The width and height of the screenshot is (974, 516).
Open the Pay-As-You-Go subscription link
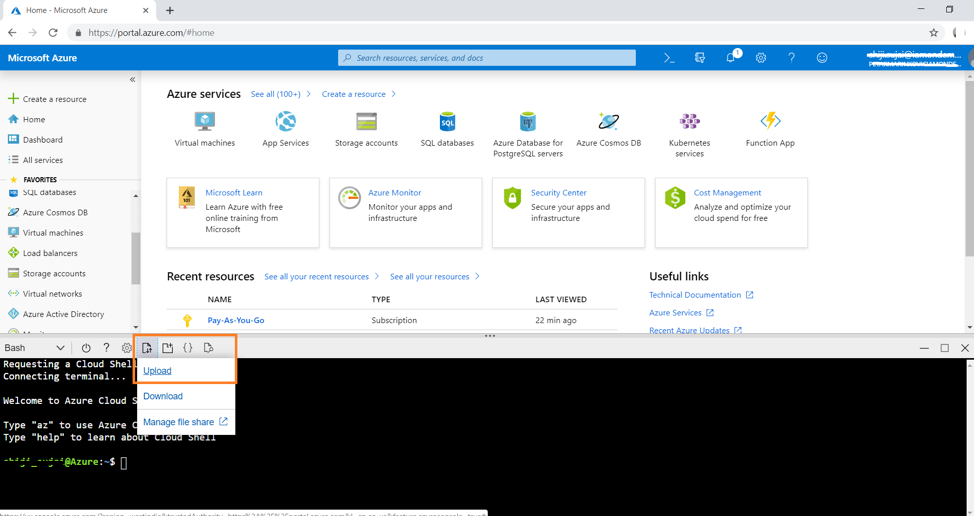[236, 321]
